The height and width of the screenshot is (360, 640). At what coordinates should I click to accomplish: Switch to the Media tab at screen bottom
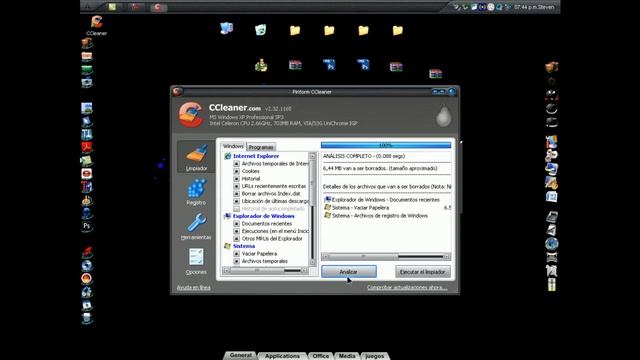[347, 356]
